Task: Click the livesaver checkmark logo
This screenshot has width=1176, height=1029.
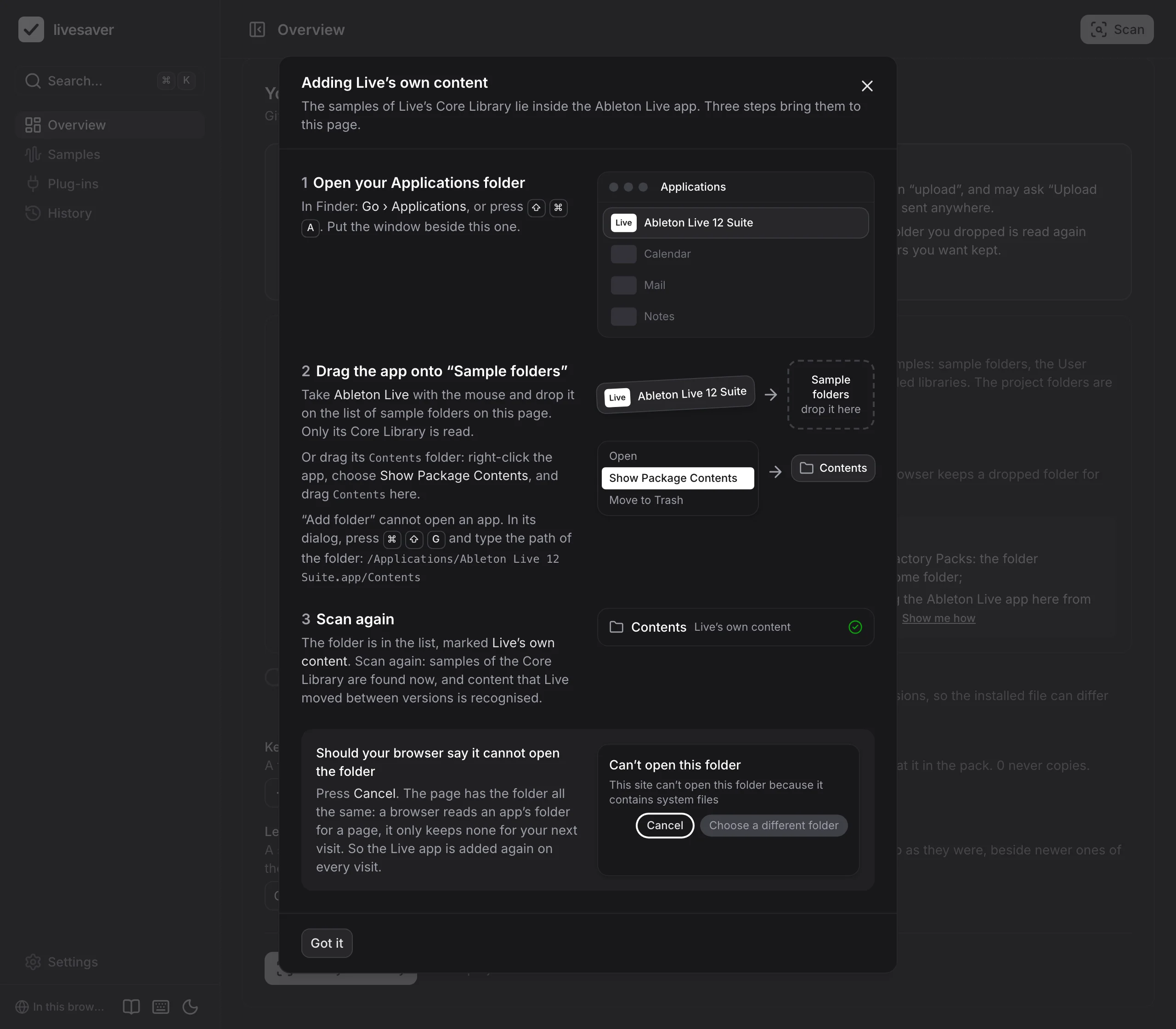Action: 31,29
